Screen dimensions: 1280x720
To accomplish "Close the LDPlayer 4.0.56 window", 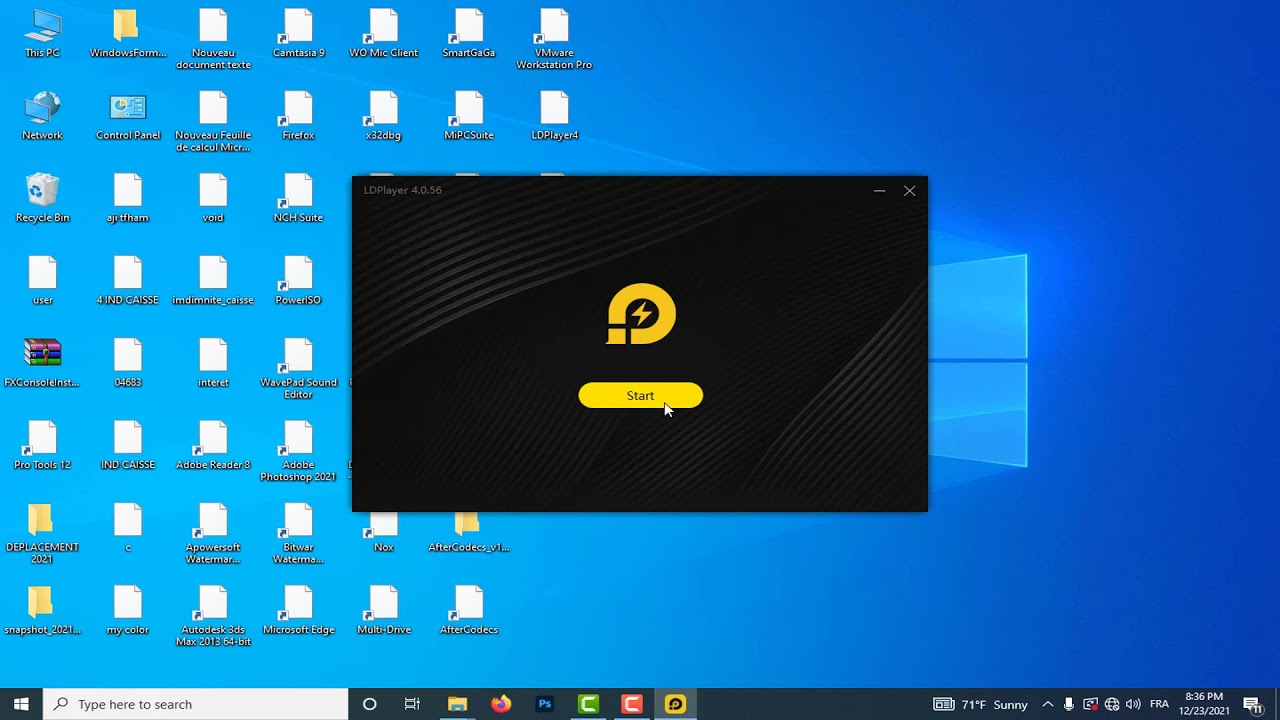I will coord(909,190).
